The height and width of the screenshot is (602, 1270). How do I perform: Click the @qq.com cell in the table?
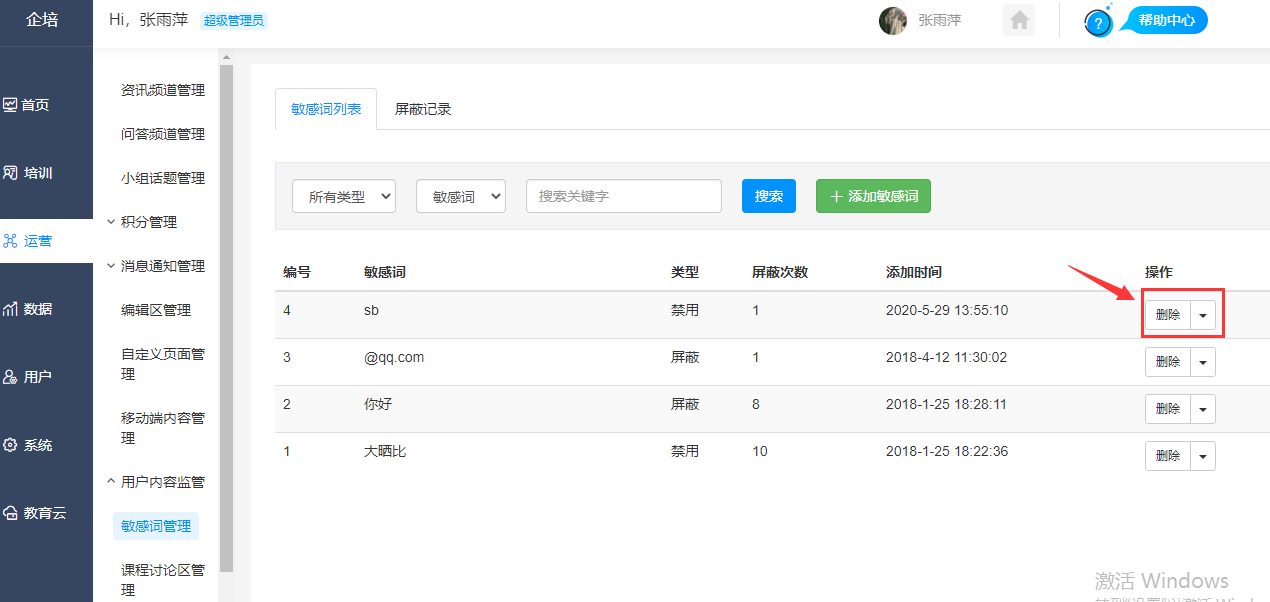click(394, 357)
